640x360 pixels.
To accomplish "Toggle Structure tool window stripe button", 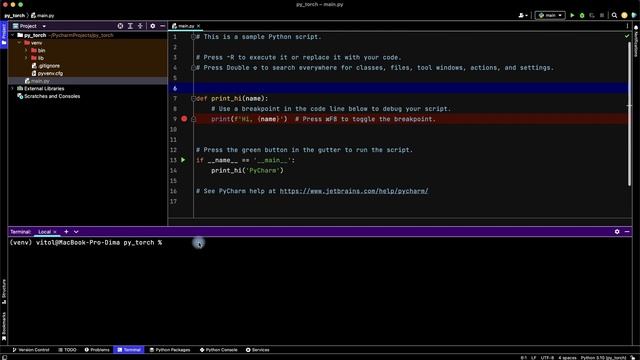I will pyautogui.click(x=4, y=291).
